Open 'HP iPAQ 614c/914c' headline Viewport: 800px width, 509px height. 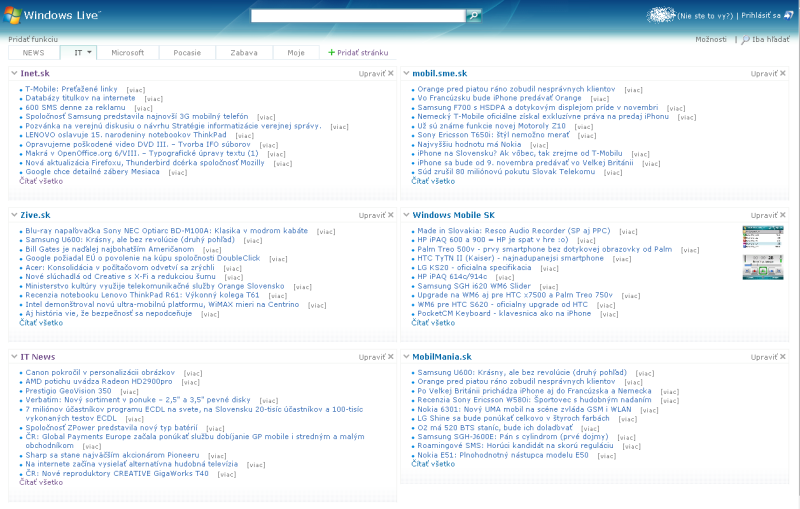coord(452,276)
